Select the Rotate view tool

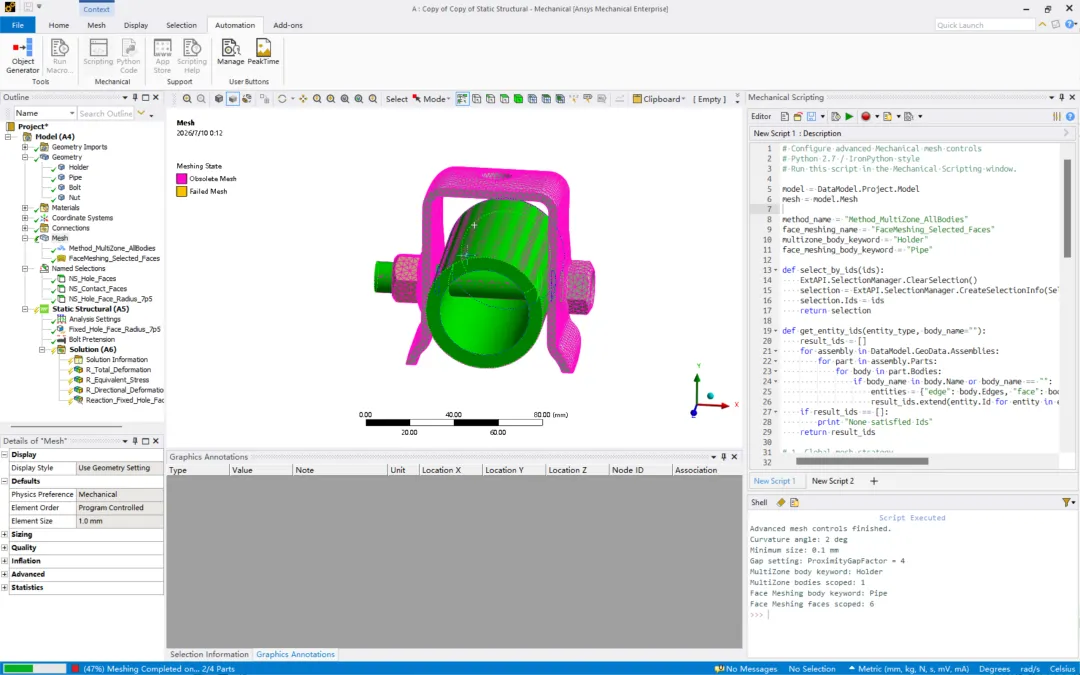282,99
